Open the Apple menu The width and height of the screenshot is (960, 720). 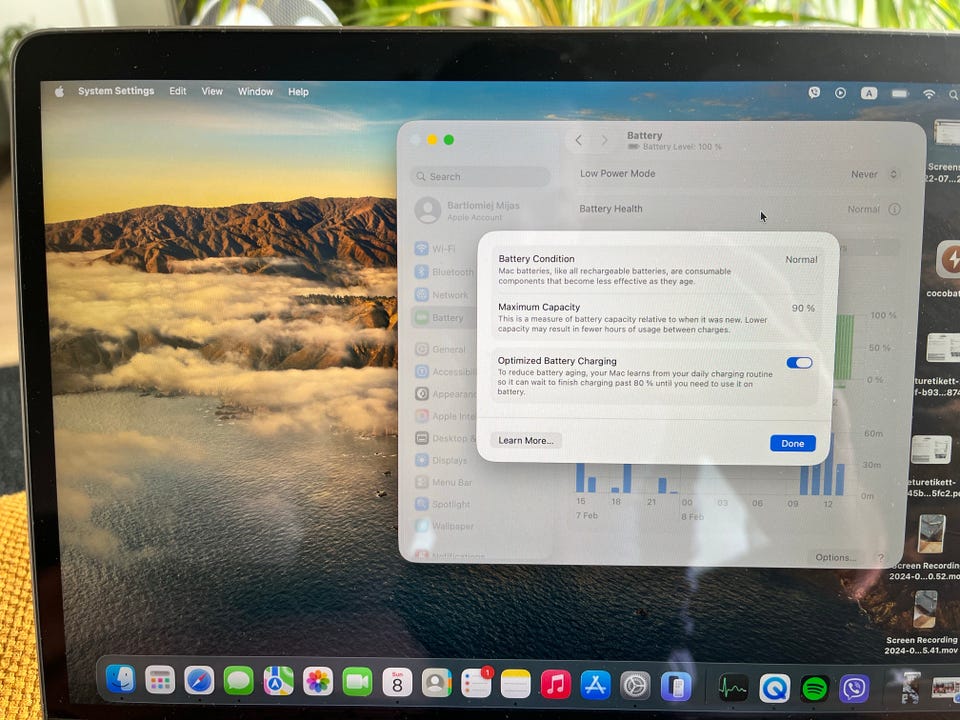59,92
